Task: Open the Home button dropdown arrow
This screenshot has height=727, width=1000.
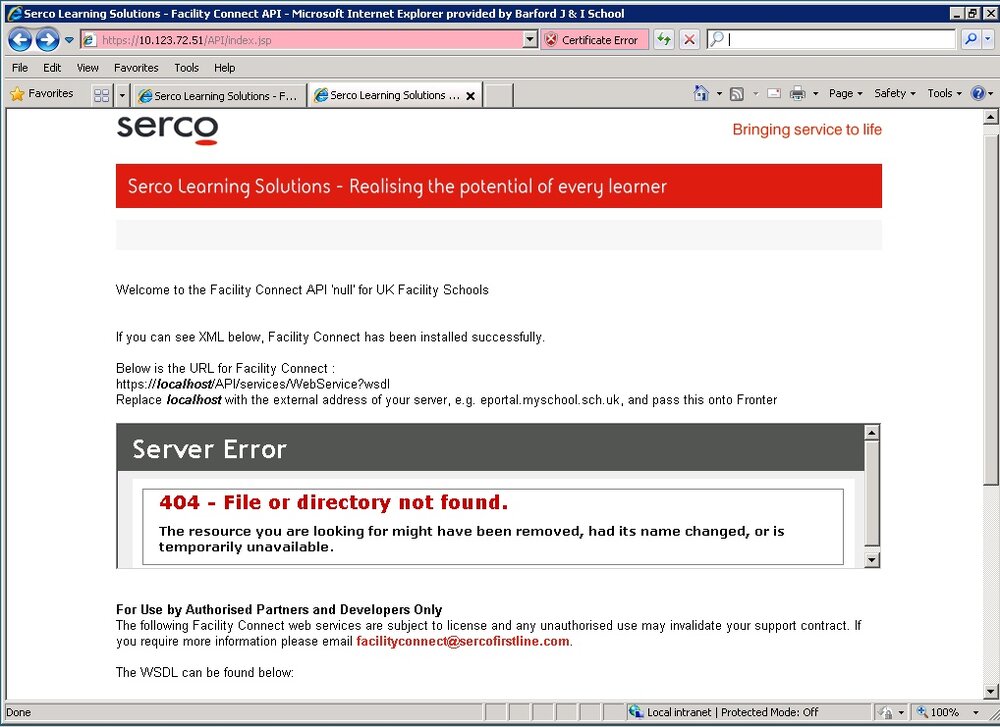Action: point(719,94)
